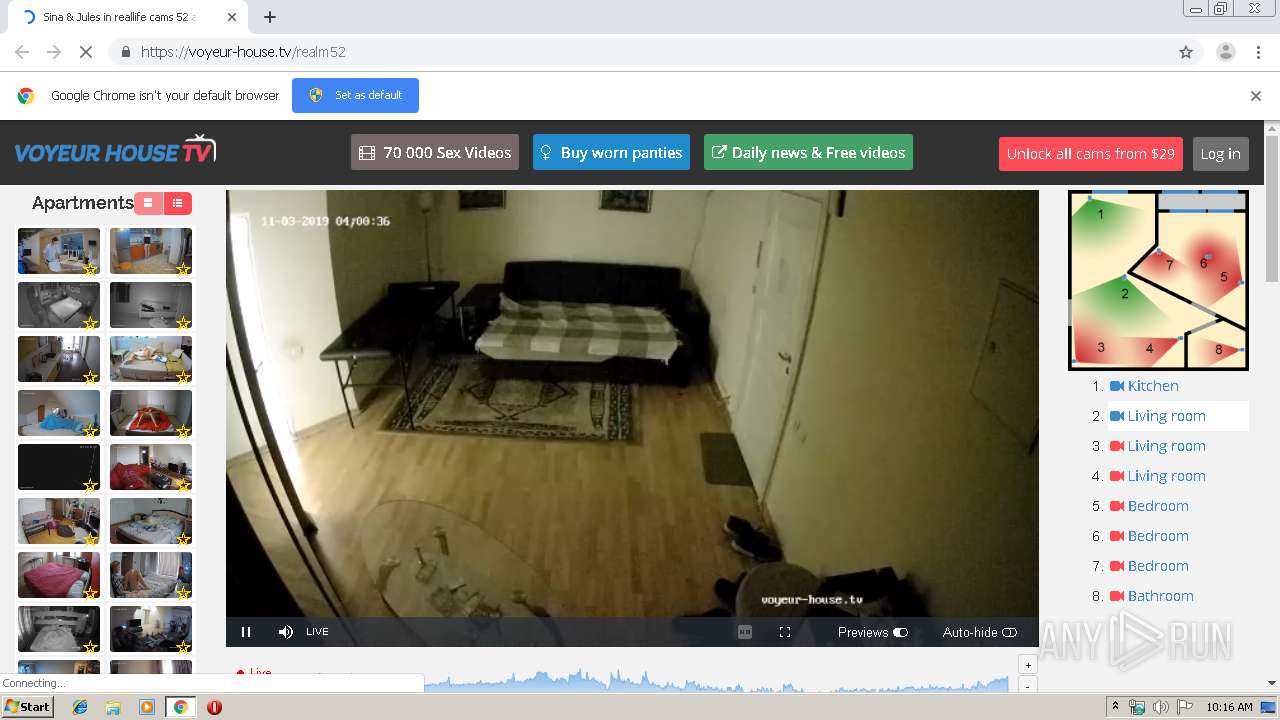1280x720 pixels.
Task: Click the red security taskbar icon
Action: 214,707
